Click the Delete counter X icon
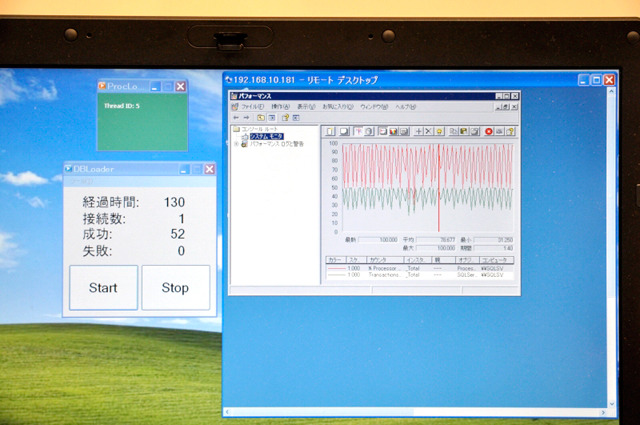Screen dimensions: 640x425 pyautogui.click(x=428, y=131)
